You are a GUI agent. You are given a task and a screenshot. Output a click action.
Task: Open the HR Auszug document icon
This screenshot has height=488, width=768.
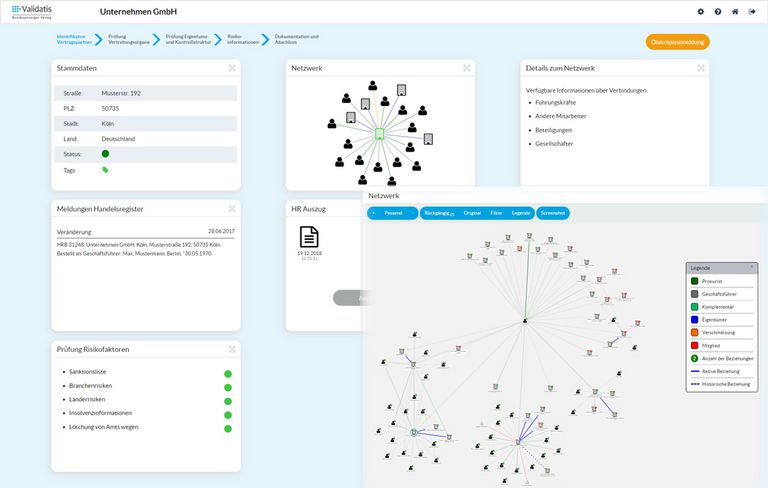(x=309, y=237)
